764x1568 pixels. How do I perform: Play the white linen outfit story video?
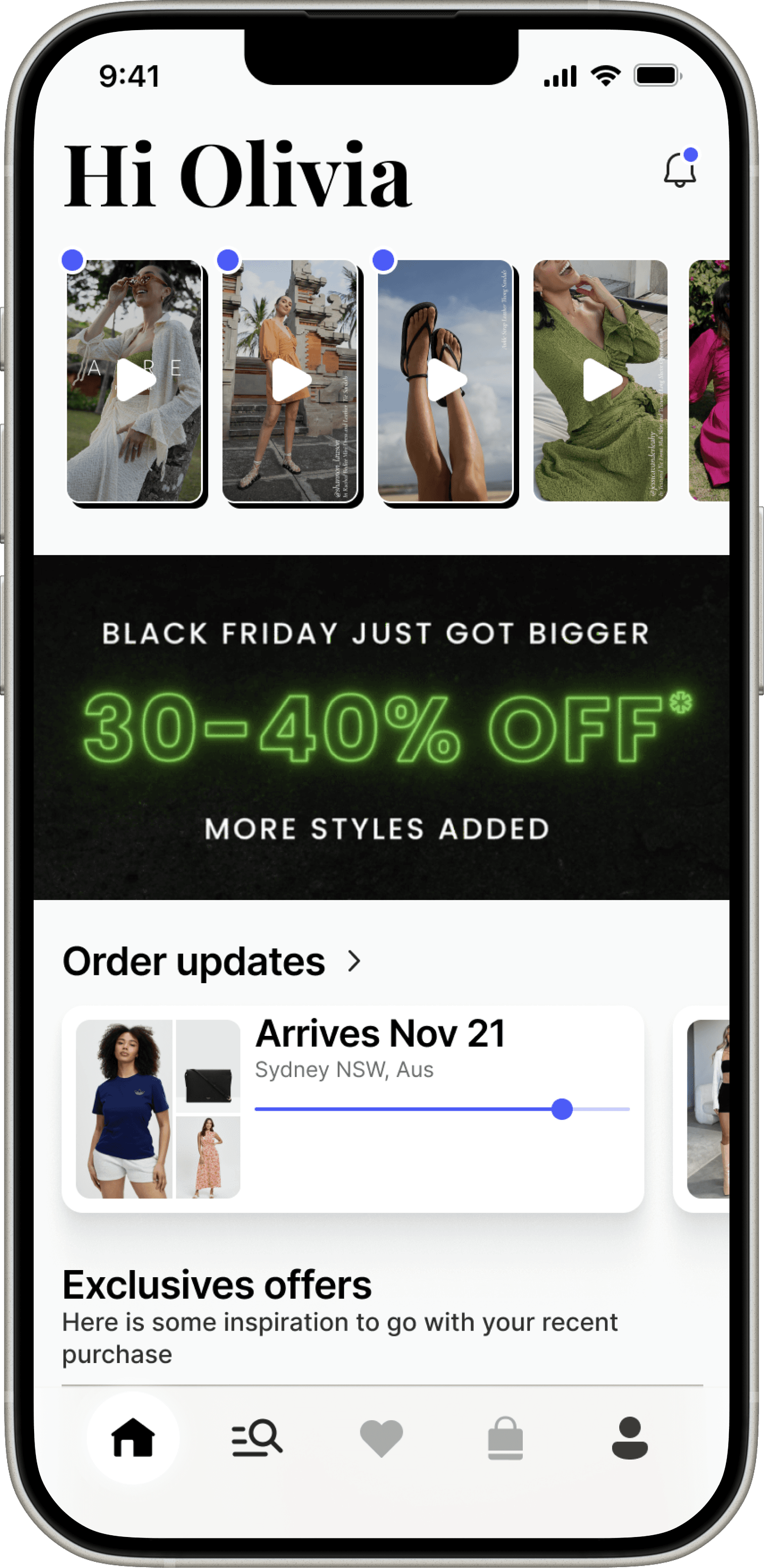click(135, 380)
